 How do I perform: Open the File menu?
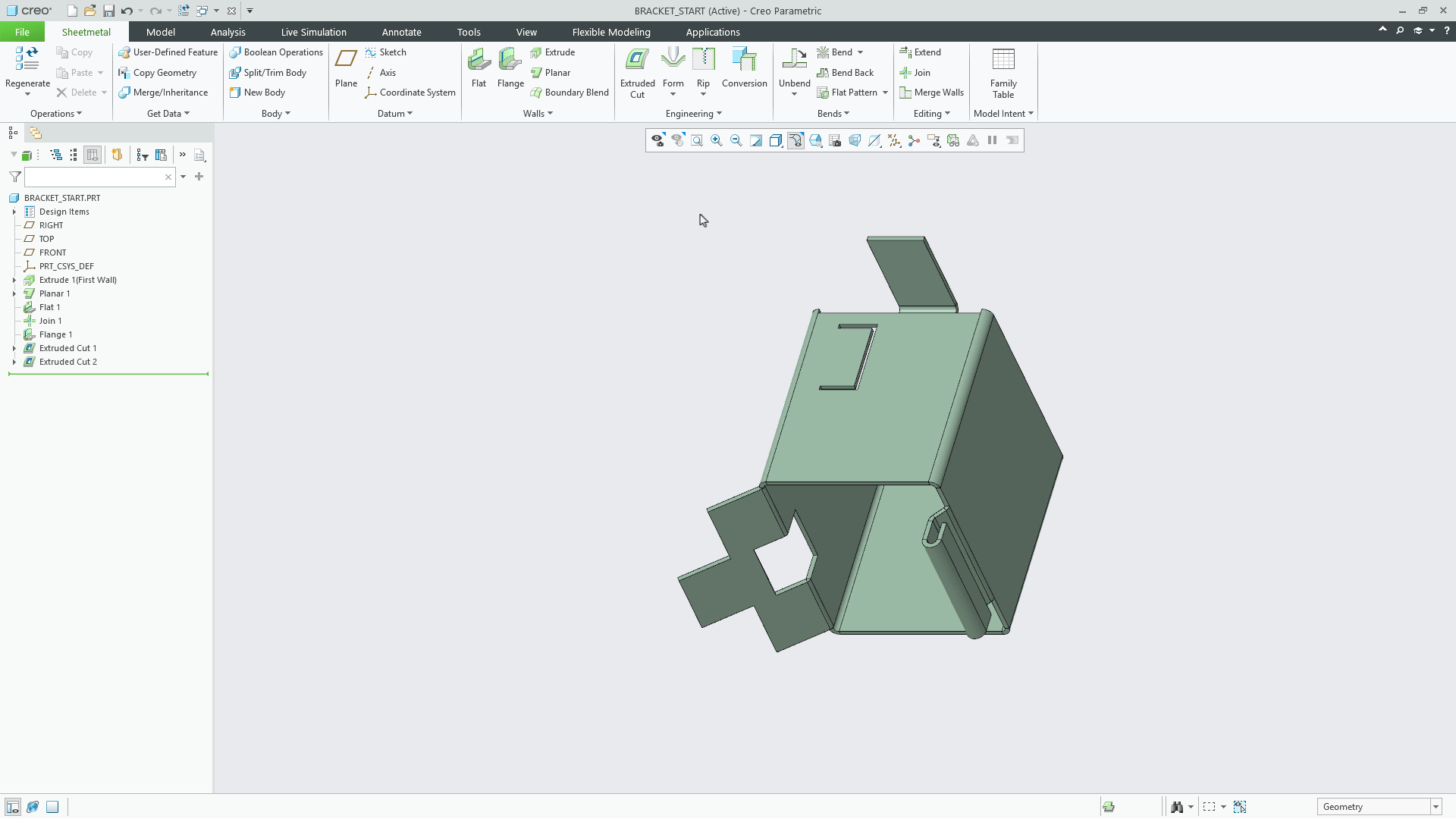coord(22,32)
